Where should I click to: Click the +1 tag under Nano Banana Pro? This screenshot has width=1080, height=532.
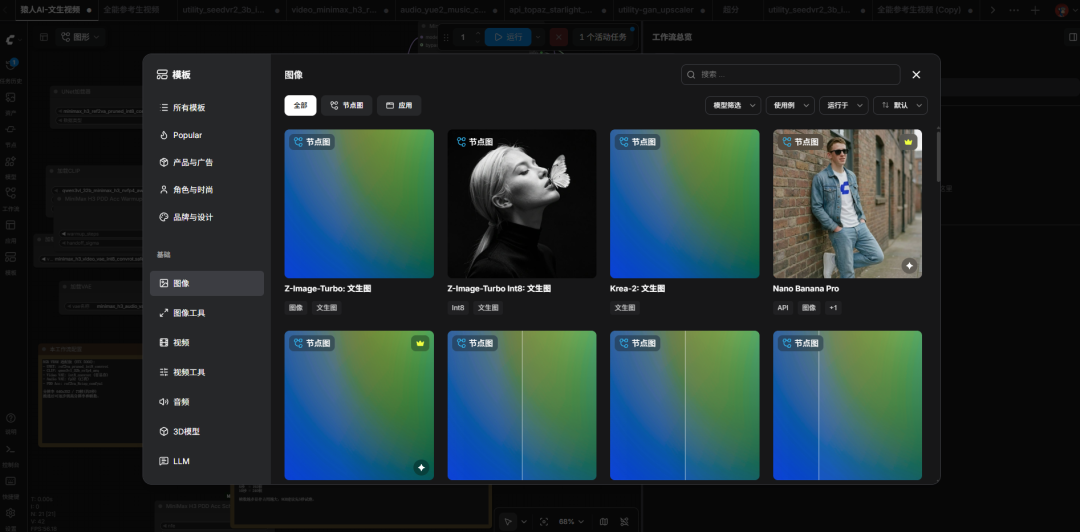tap(833, 308)
